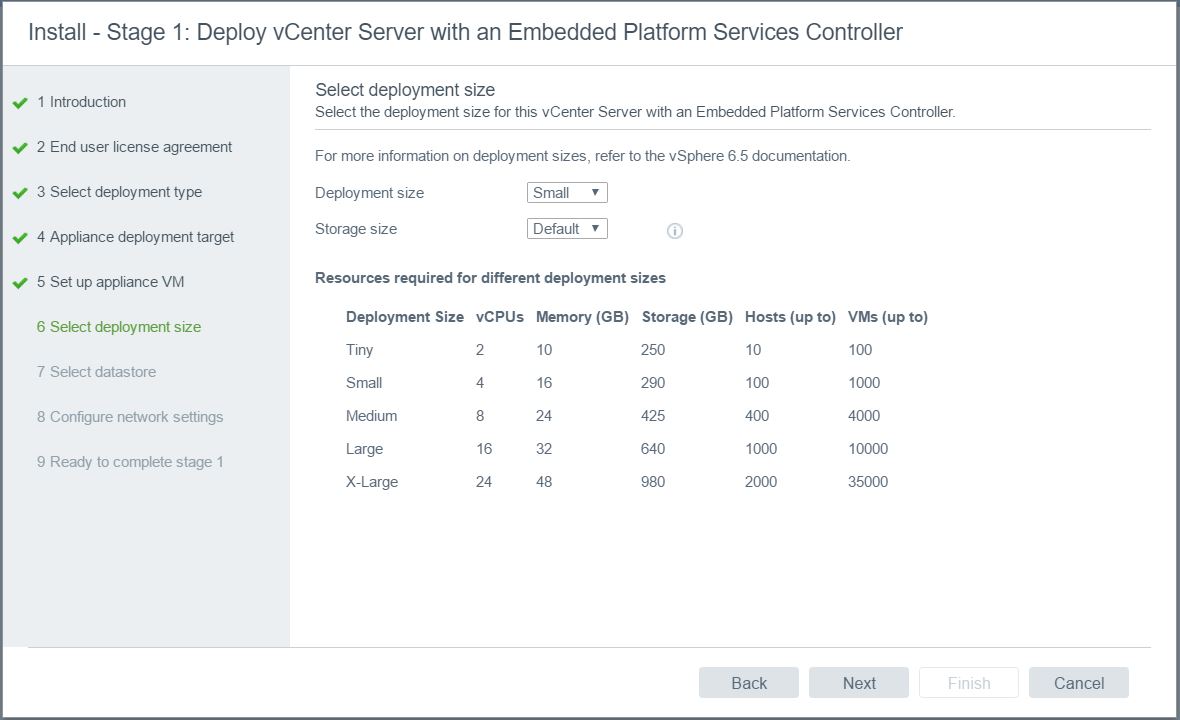Click the checkmark beside Select deployment type
The width and height of the screenshot is (1180, 720).
click(x=20, y=193)
